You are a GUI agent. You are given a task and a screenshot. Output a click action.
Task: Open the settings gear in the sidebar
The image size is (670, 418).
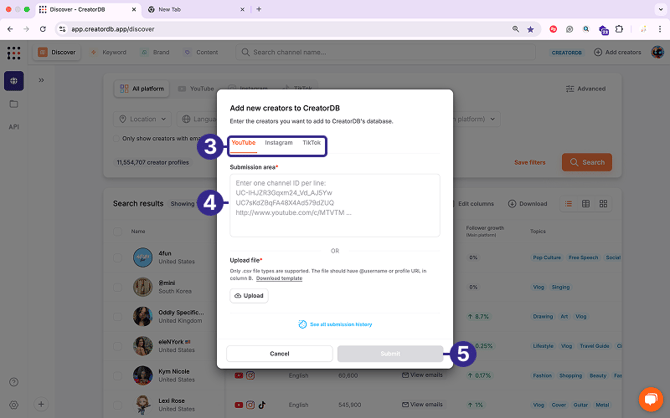(x=14, y=405)
